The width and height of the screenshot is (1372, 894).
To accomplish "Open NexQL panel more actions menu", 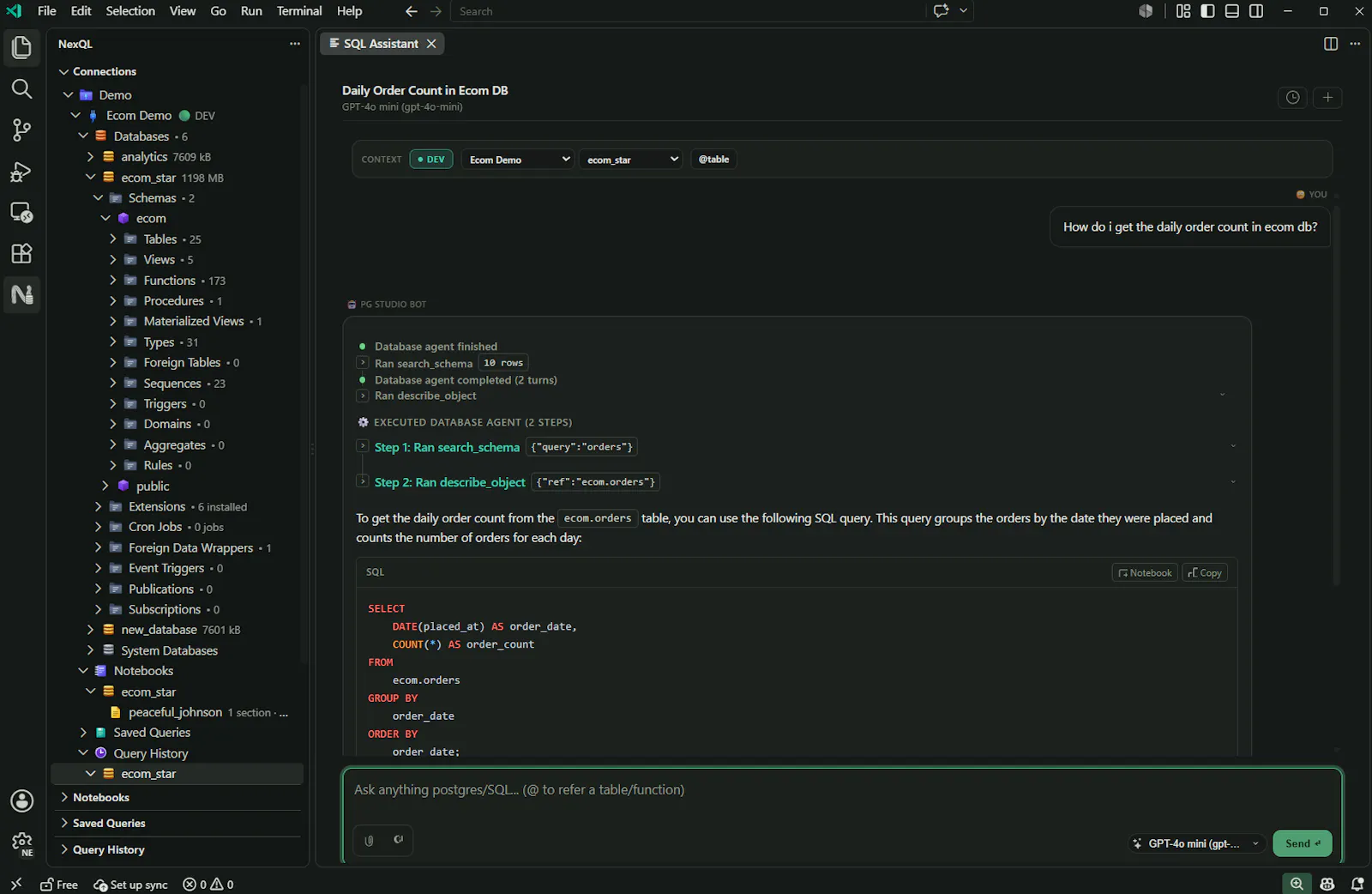I will coord(295,44).
